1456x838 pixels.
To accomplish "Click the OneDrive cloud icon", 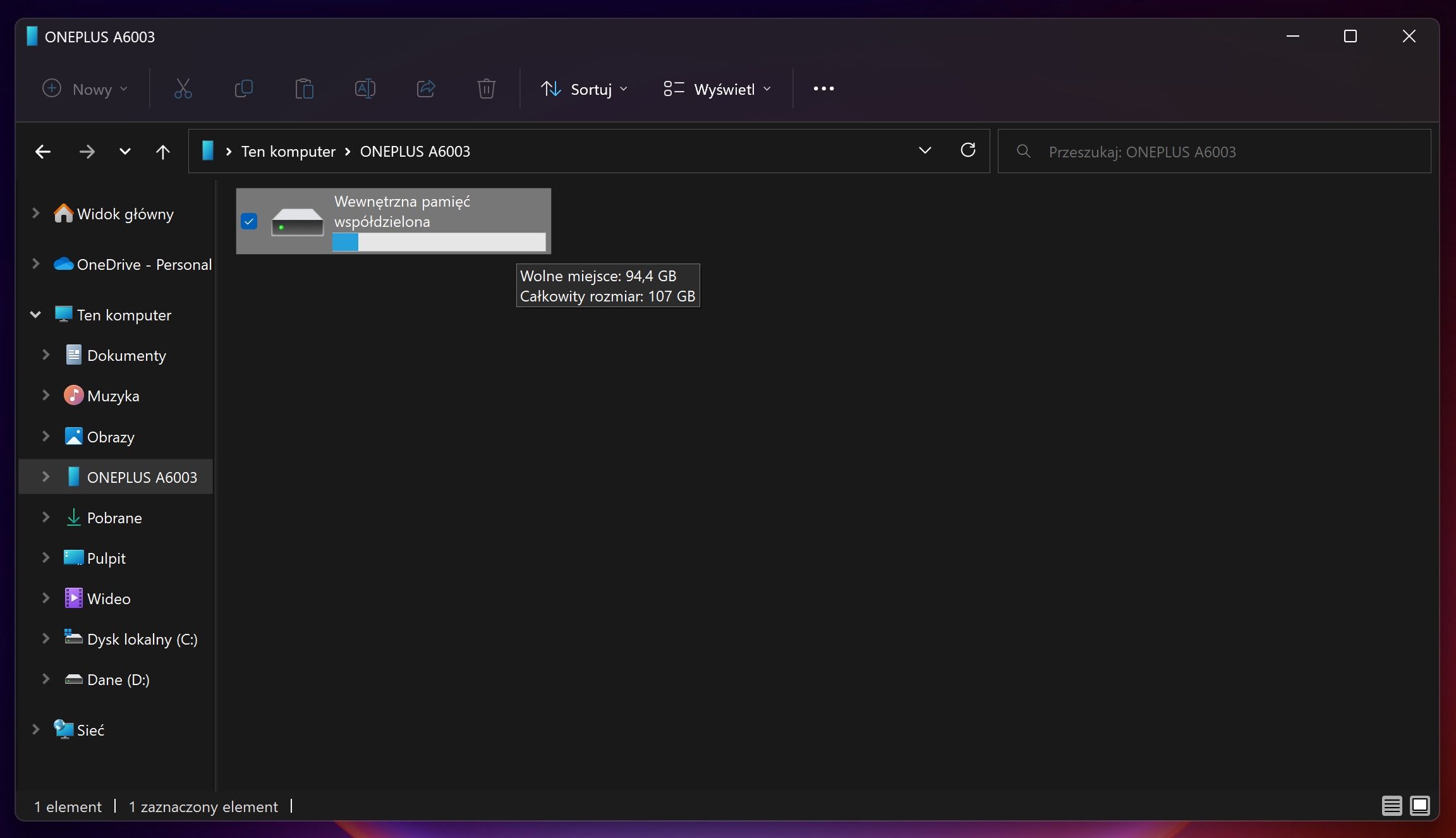I will tap(63, 264).
